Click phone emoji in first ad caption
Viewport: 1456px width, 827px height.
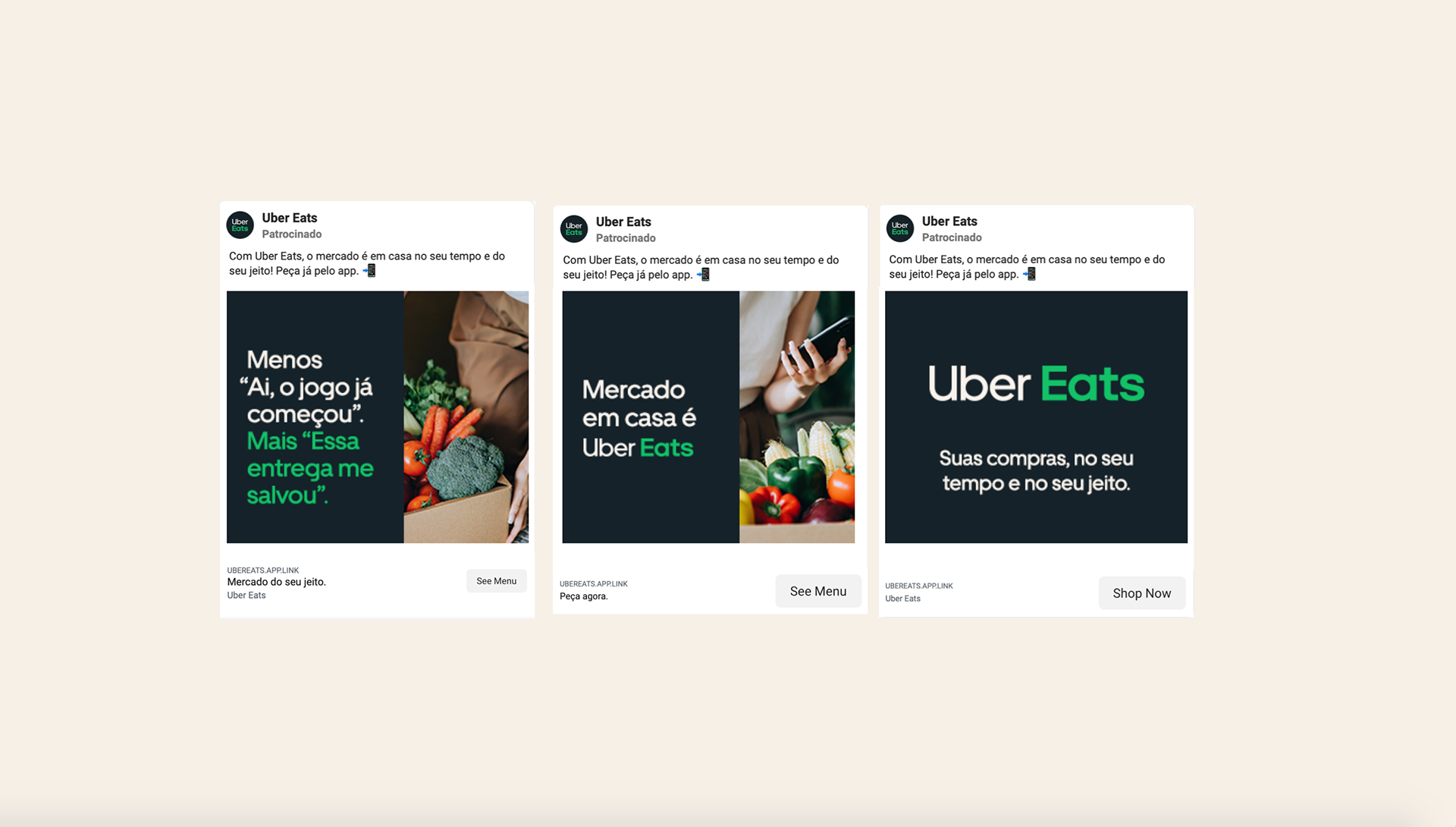click(369, 271)
